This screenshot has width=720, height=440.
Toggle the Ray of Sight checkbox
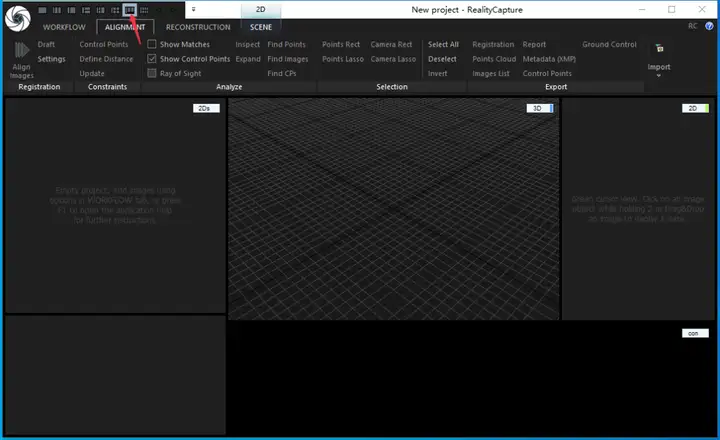(152, 73)
